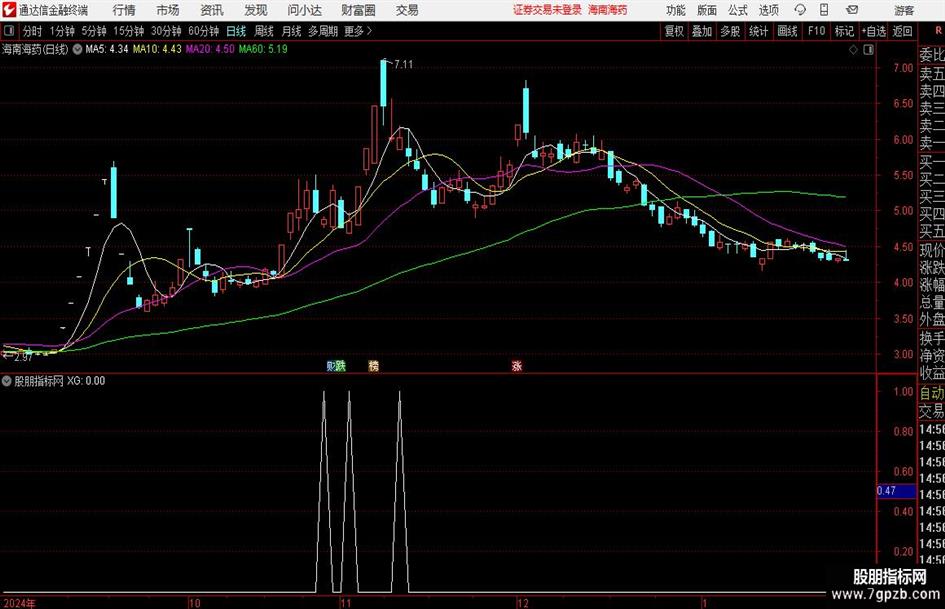Open the F10 company info button
The image size is (945, 609).
tap(816, 31)
